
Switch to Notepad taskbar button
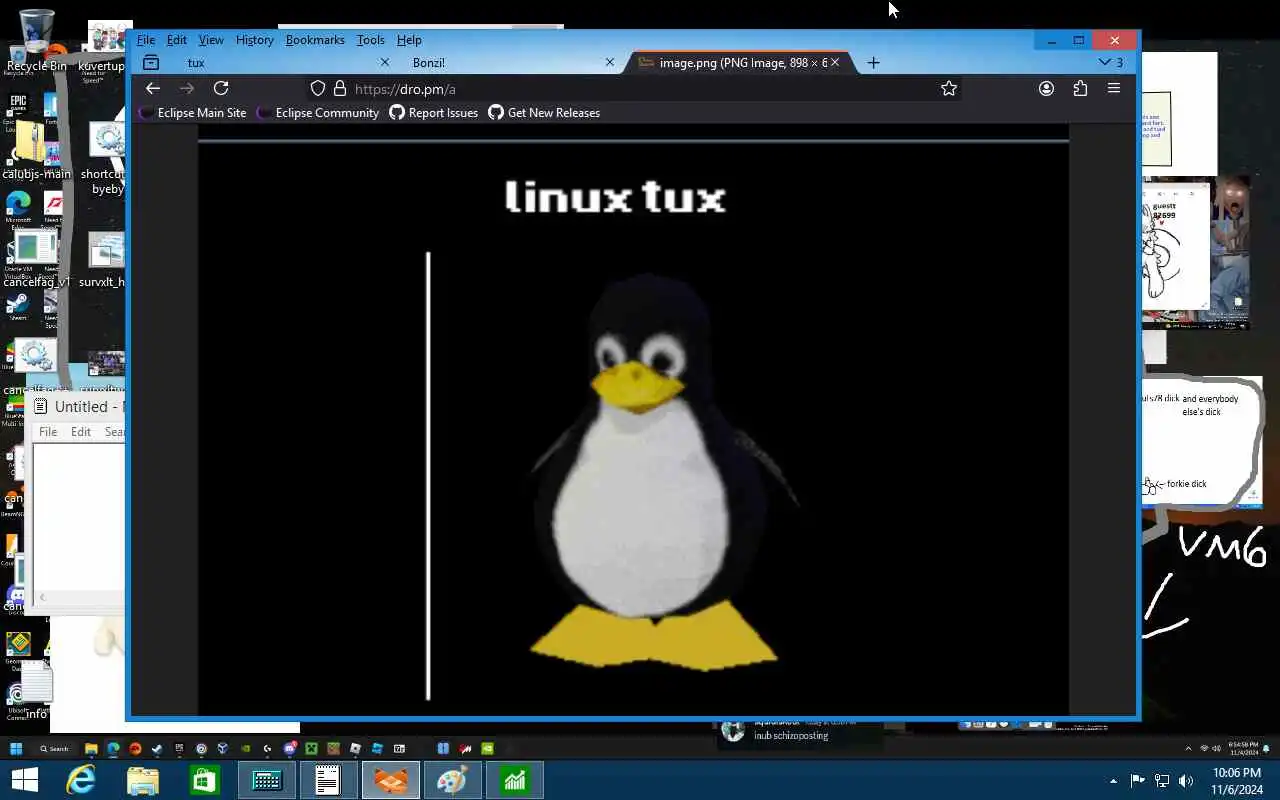tap(329, 780)
